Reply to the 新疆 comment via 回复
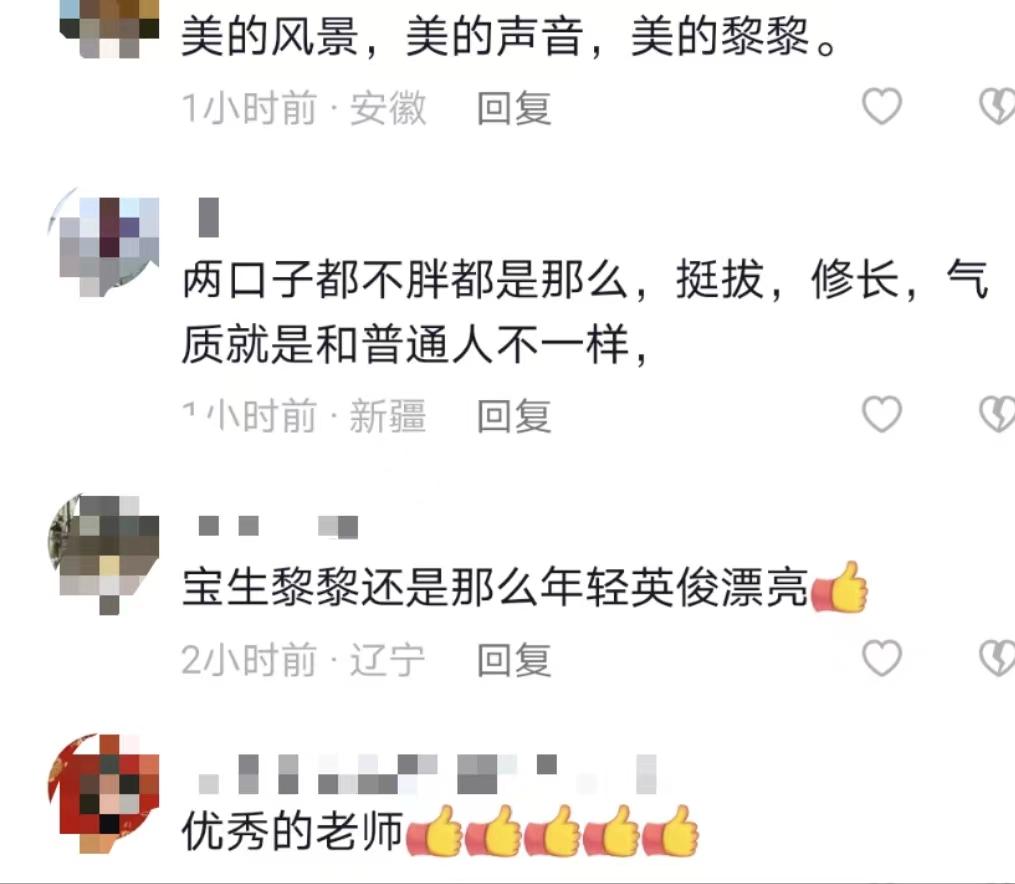The height and width of the screenshot is (884, 1015). pyautogui.click(x=514, y=415)
